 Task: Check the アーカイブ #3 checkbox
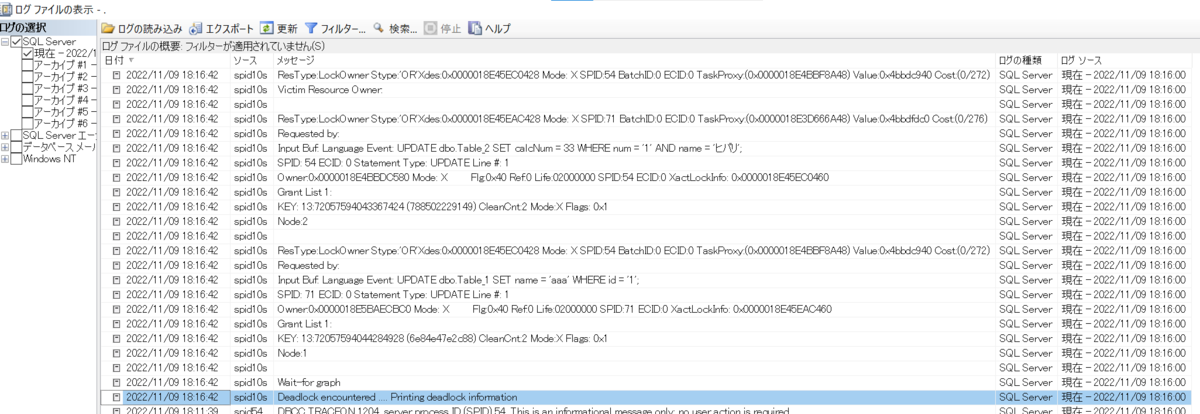pyautogui.click(x=28, y=89)
